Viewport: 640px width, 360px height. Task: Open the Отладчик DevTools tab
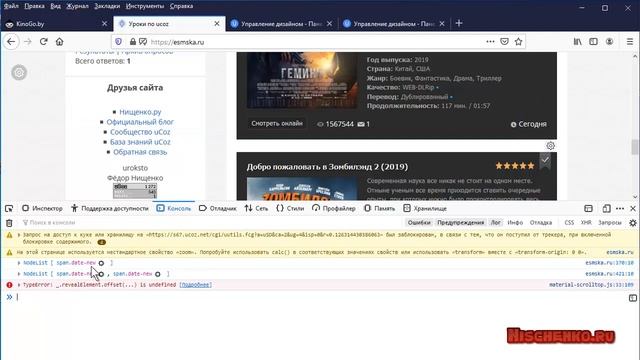(x=218, y=209)
